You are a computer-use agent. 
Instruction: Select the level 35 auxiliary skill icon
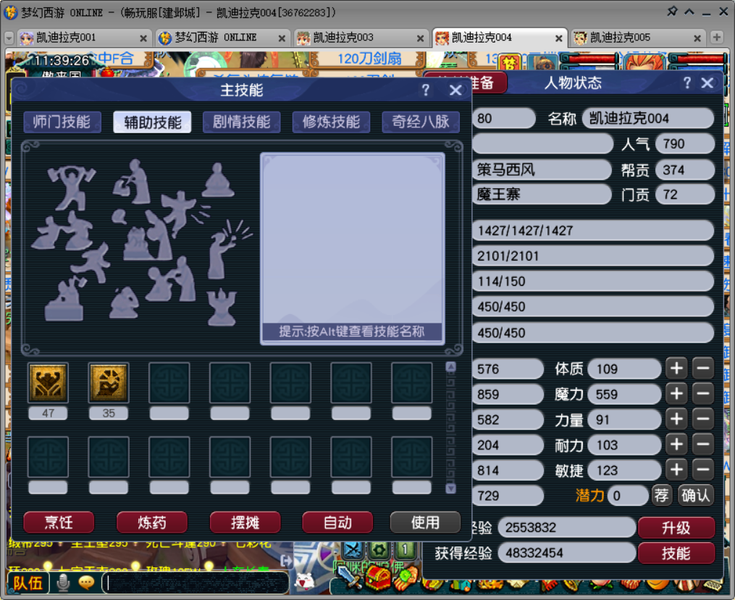tap(108, 382)
